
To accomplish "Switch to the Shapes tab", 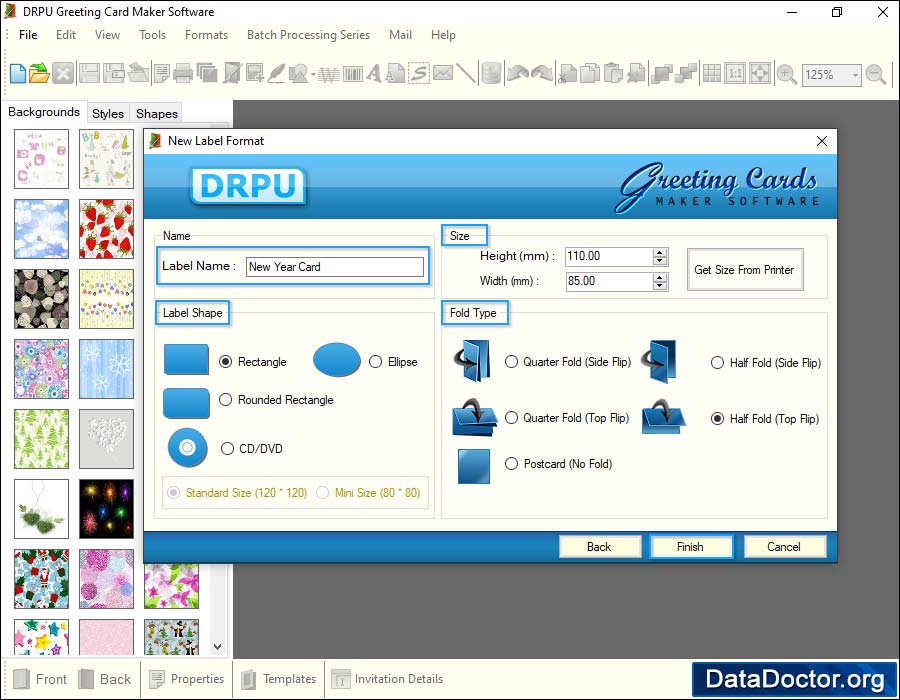I will point(157,114).
